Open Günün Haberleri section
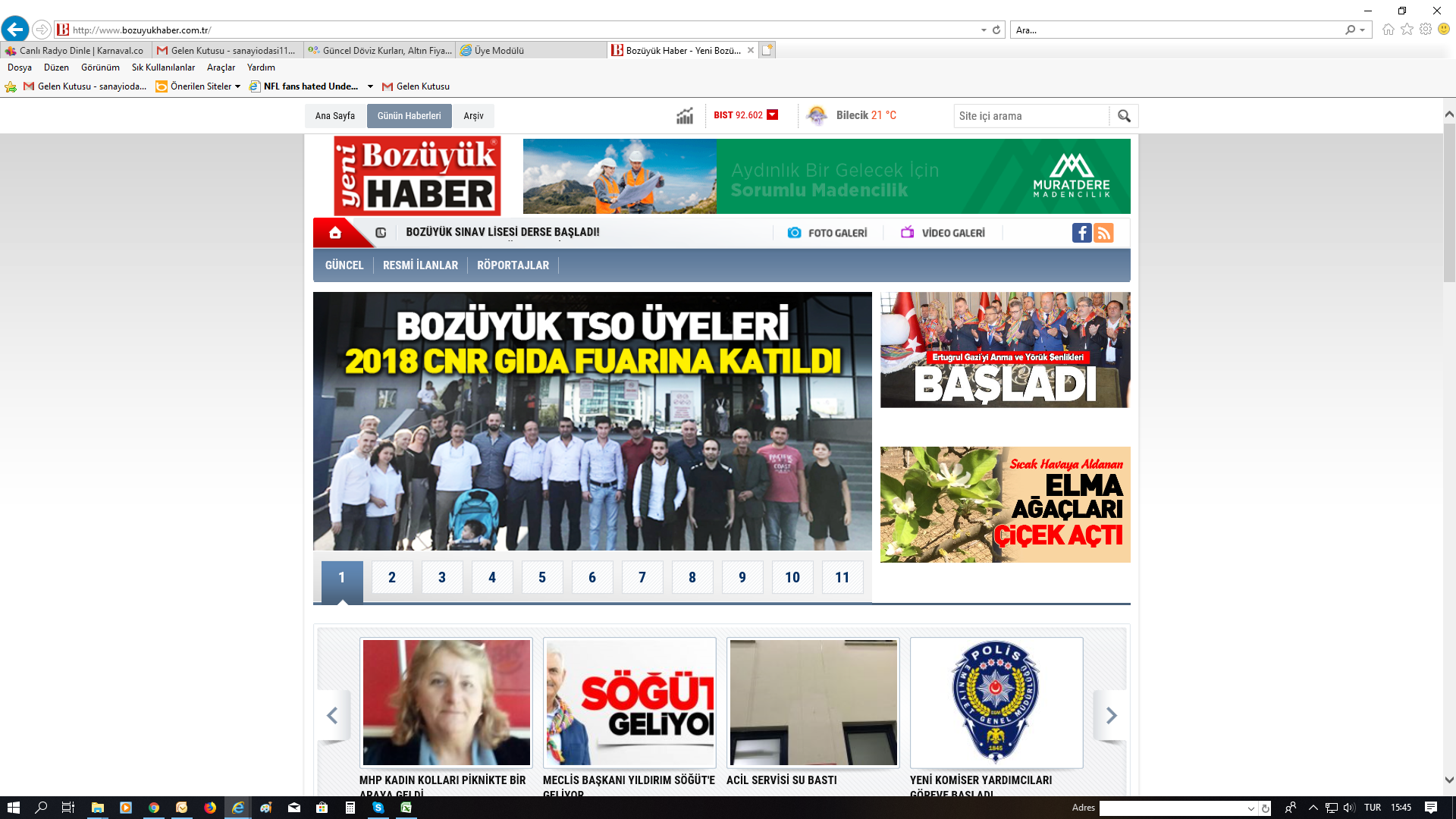The width and height of the screenshot is (1456, 819). coord(409,116)
